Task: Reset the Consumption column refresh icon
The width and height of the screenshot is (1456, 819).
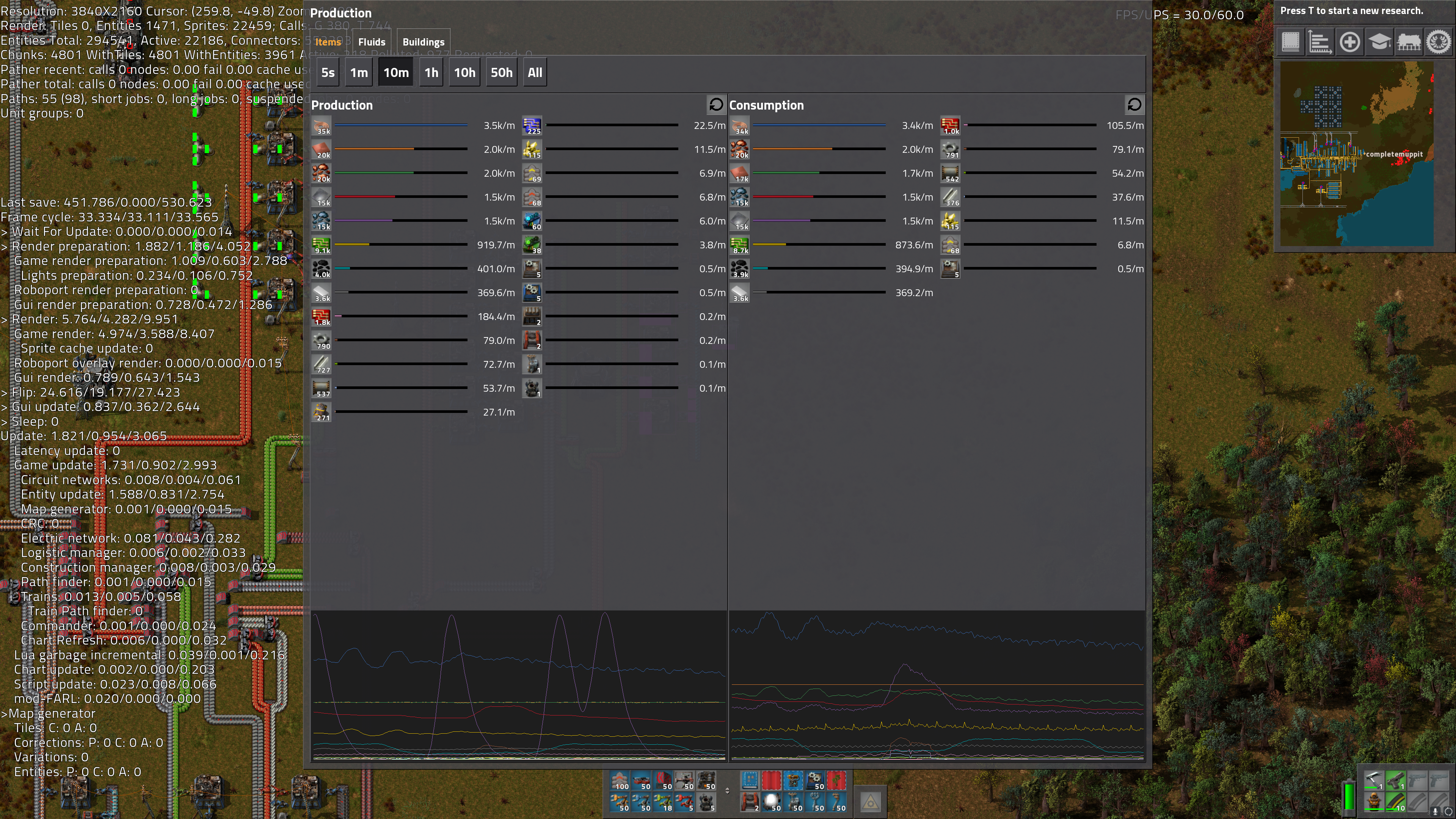Action: point(1134,105)
